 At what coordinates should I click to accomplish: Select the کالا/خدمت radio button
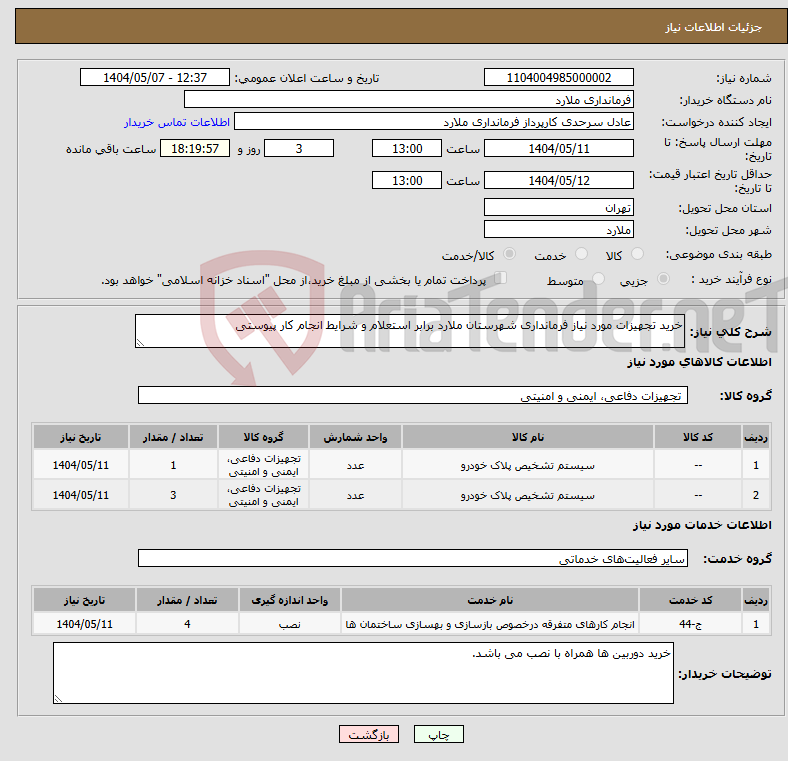point(509,254)
